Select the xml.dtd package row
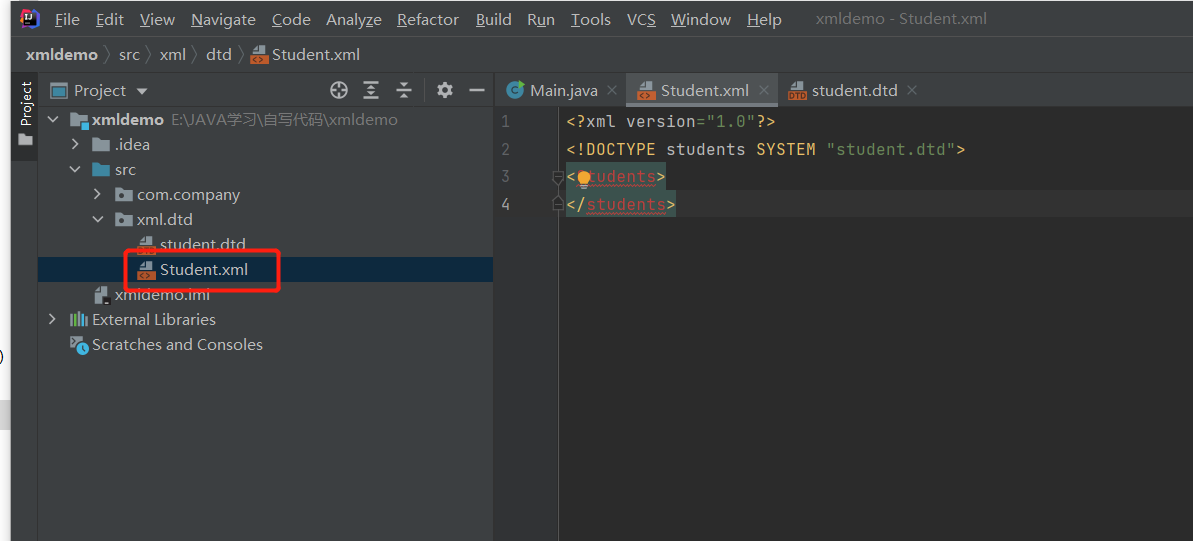Screen dimensions: 1193x541 (266, 219)
